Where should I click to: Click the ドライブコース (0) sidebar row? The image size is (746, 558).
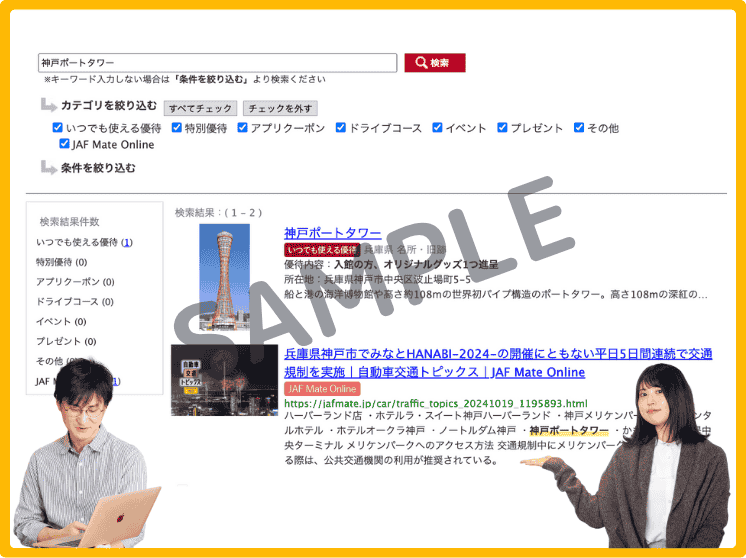75,302
